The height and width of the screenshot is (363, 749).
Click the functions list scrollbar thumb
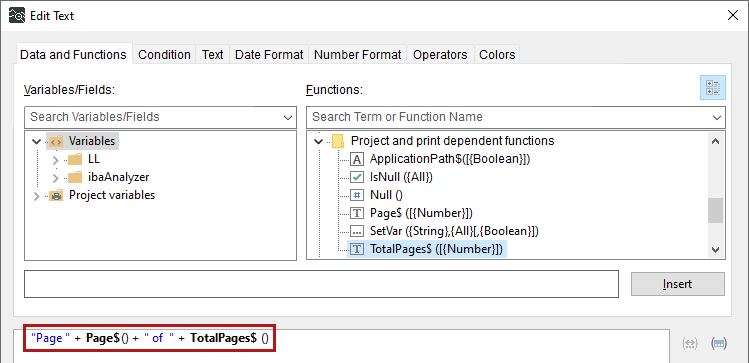[715, 211]
